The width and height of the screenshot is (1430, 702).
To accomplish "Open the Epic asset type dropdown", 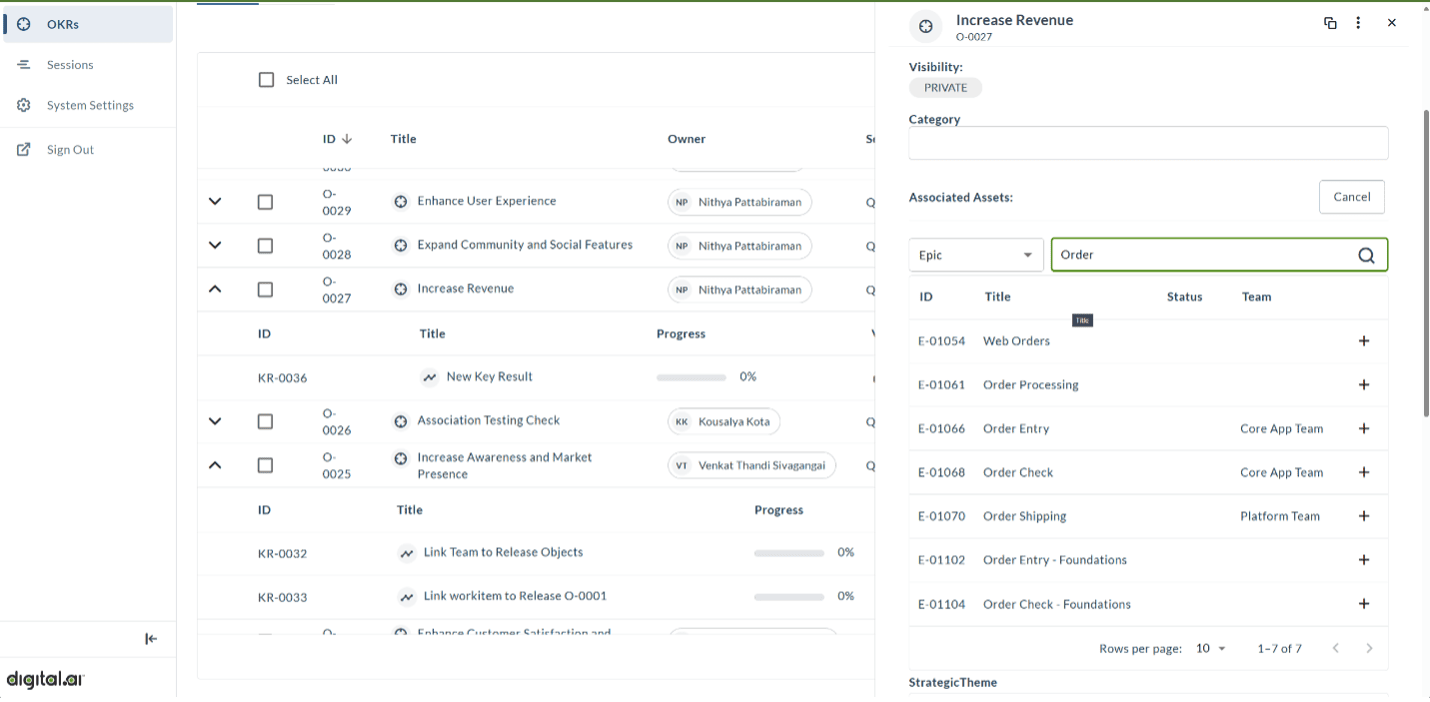I will tap(976, 255).
